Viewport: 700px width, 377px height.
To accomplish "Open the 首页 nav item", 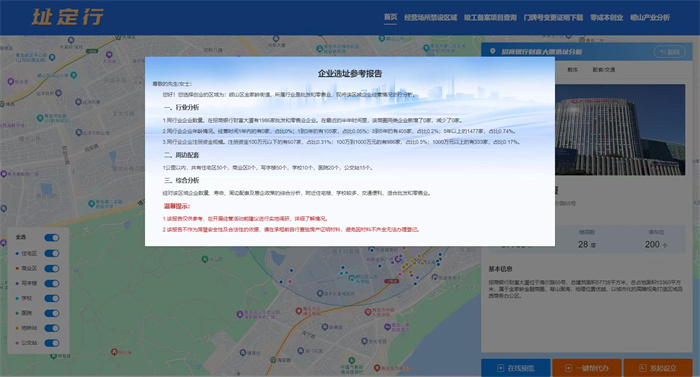I will coord(390,17).
